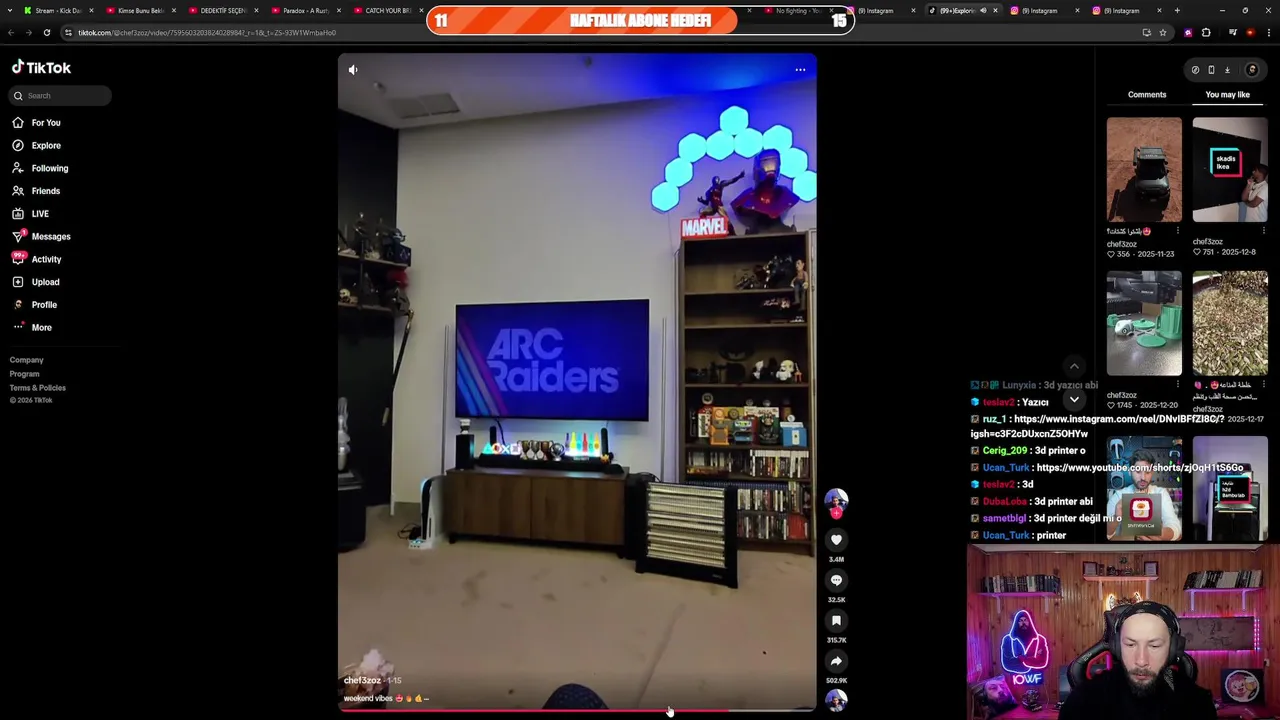
Task: Click the 356 likes count on Jeep card
Action: [x=1124, y=254]
